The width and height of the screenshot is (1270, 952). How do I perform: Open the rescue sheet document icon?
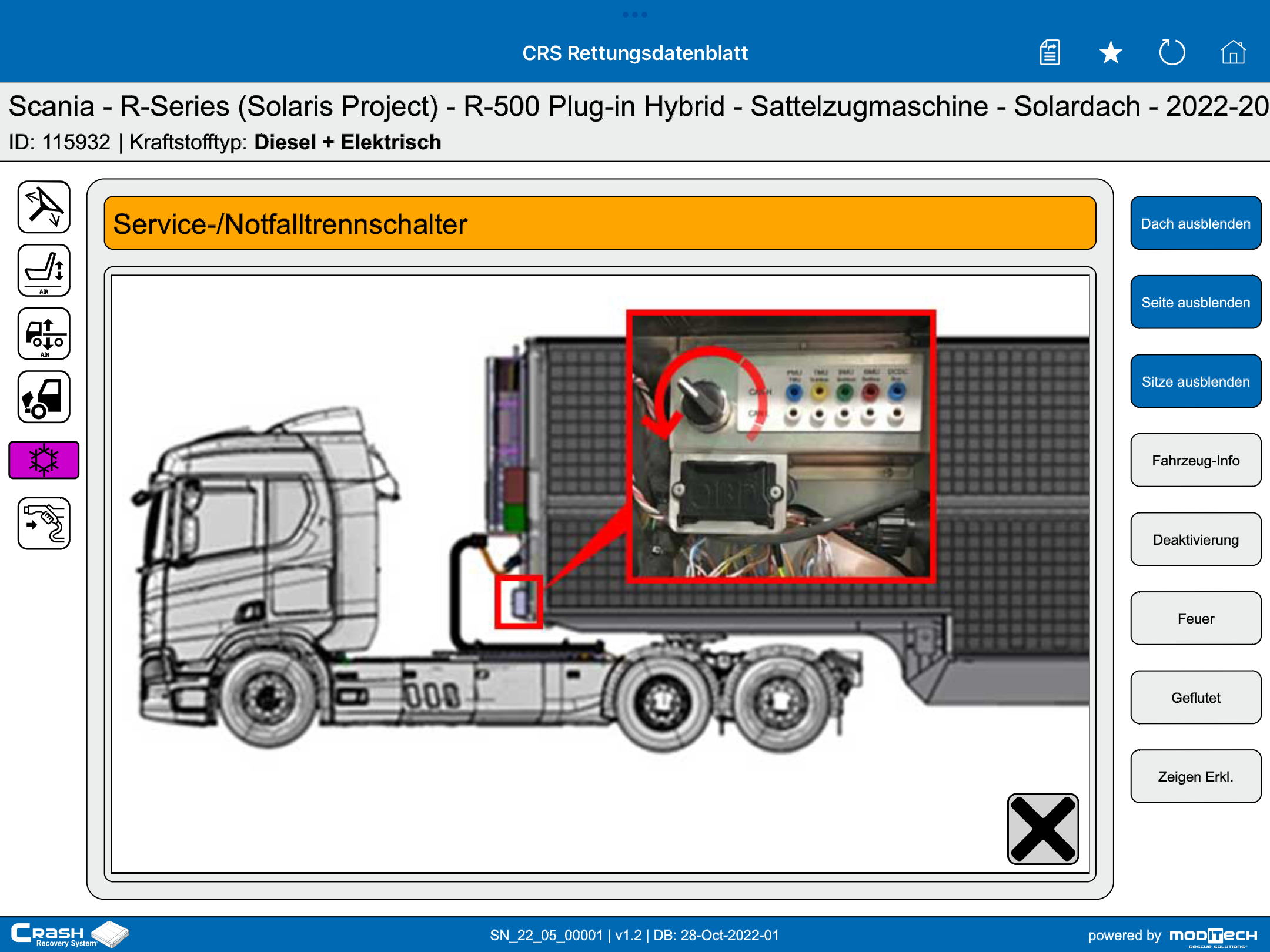[1050, 53]
